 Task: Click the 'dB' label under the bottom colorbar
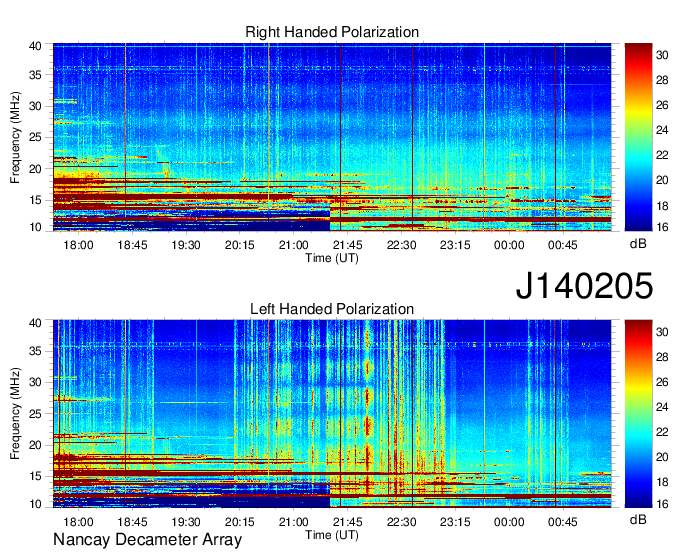click(638, 520)
